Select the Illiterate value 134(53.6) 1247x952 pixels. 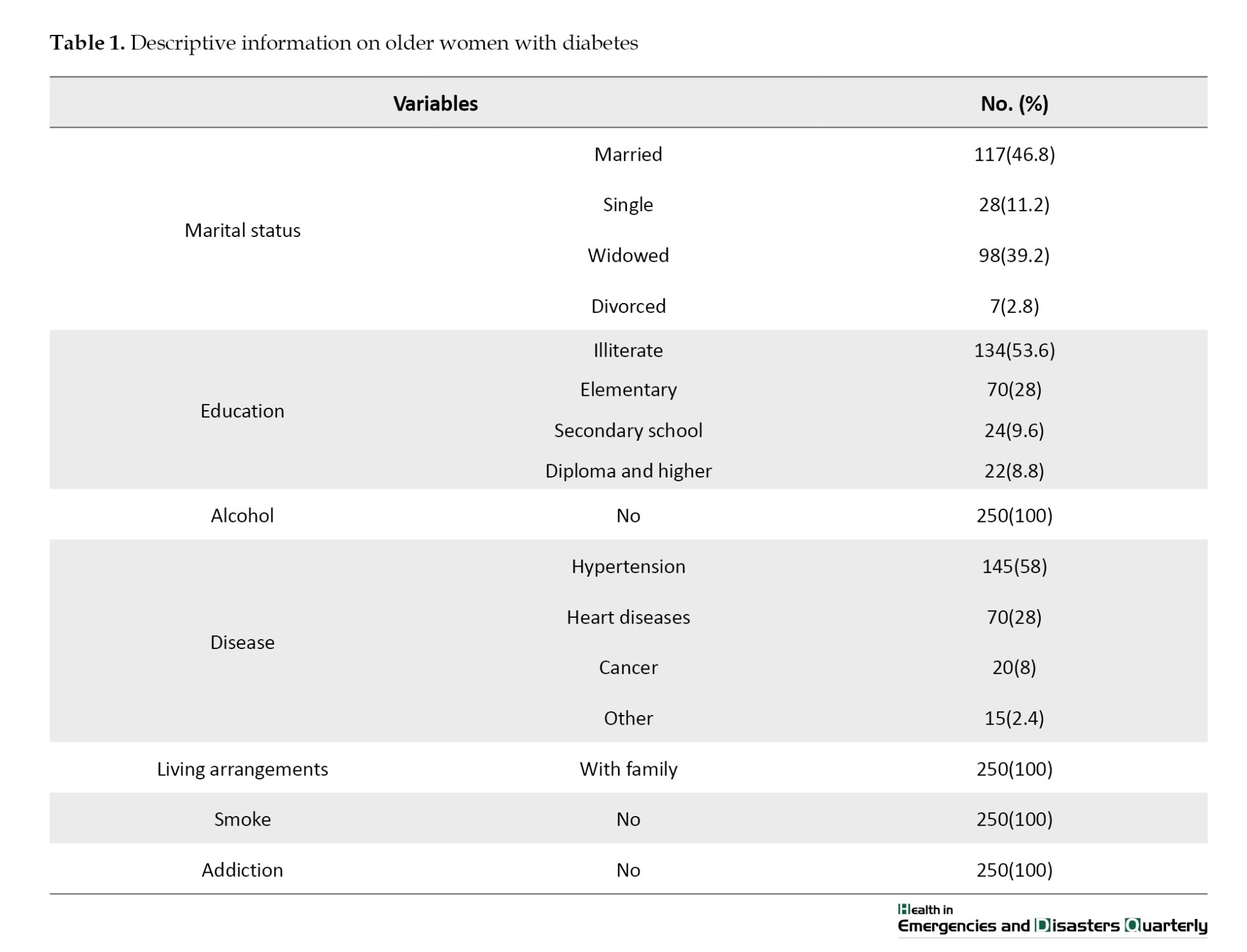tap(1014, 350)
